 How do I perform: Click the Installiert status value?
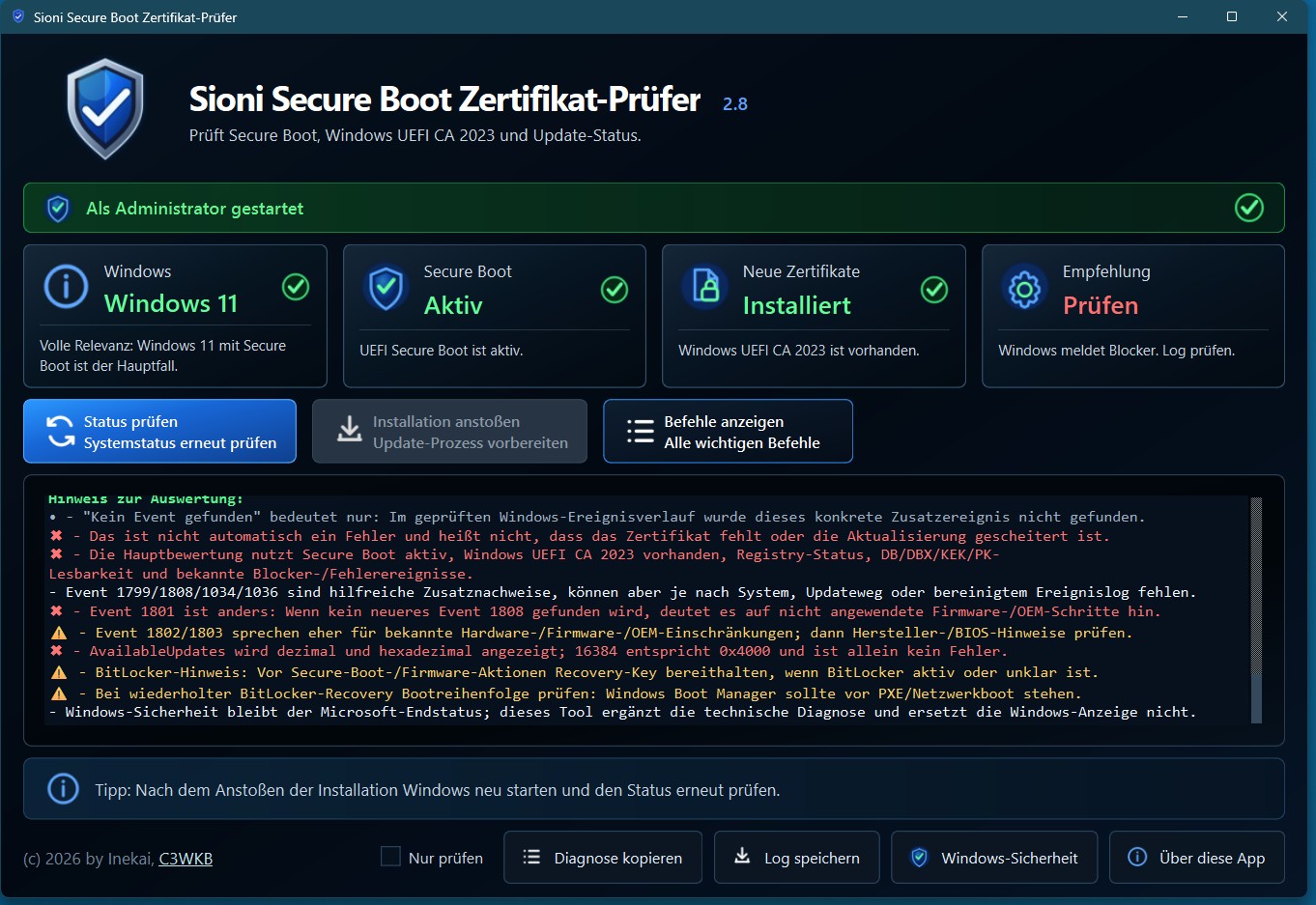[x=797, y=305]
